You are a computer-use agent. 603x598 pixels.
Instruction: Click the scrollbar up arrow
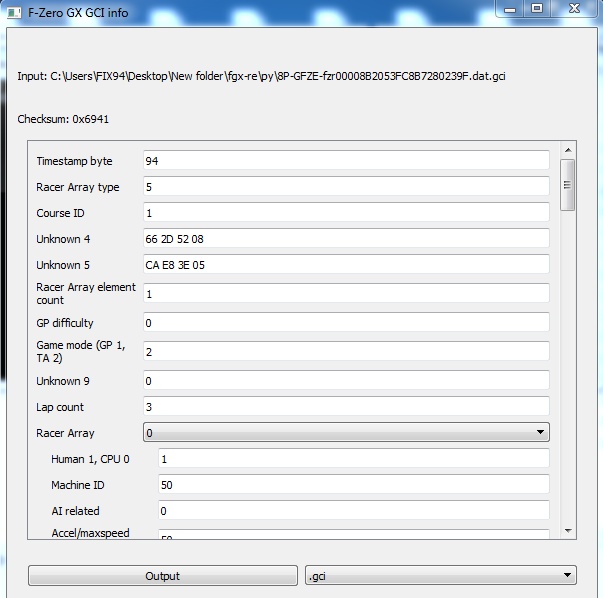click(568, 150)
